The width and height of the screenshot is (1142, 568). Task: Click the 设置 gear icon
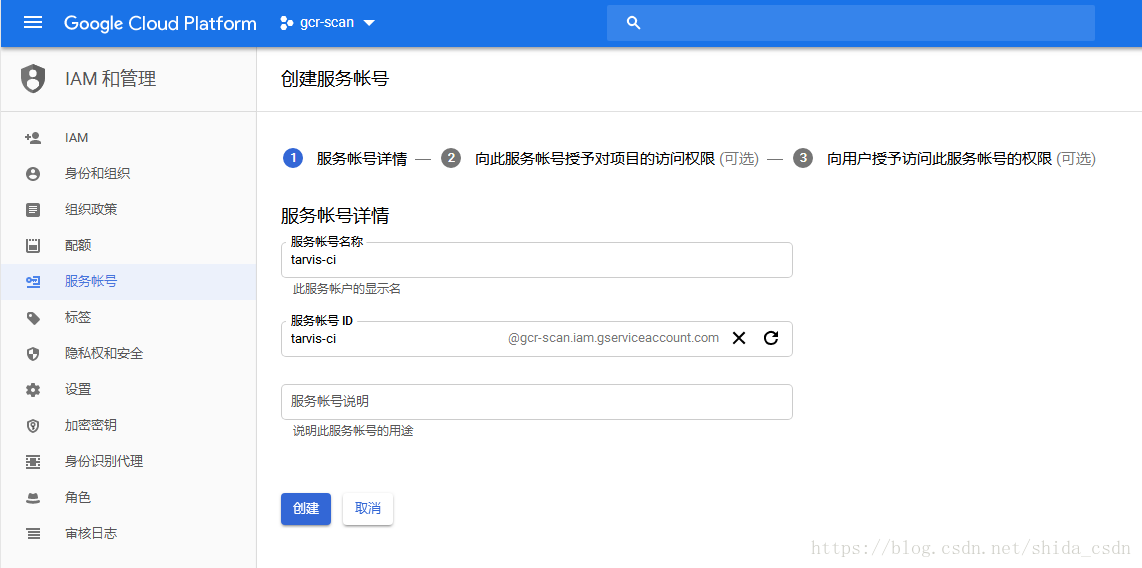coord(33,390)
